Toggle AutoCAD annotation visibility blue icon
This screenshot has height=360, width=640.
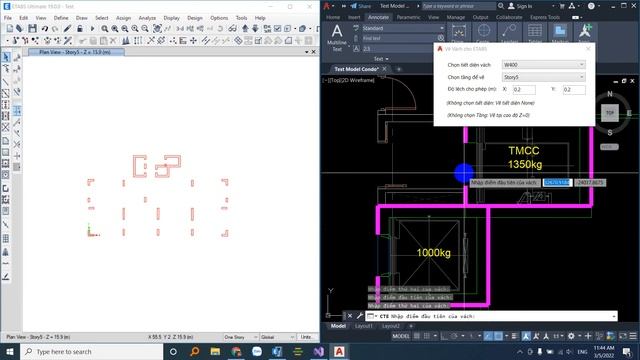click(526, 336)
